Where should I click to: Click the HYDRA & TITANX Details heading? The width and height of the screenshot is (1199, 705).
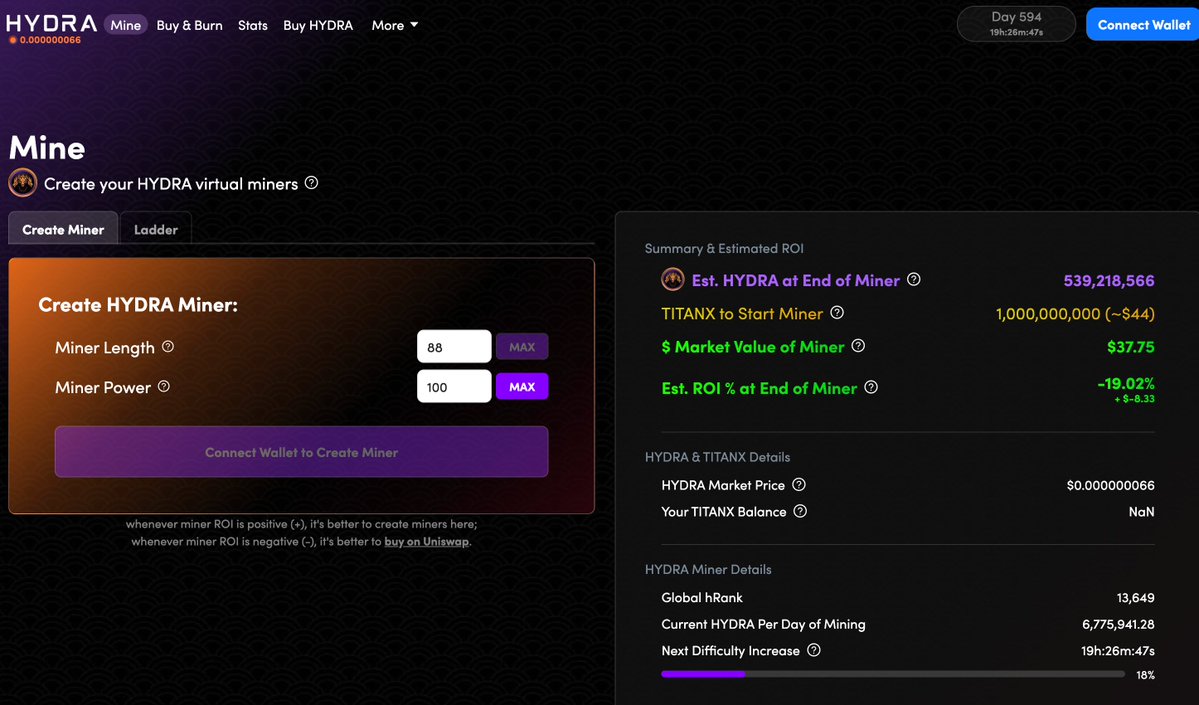click(717, 456)
